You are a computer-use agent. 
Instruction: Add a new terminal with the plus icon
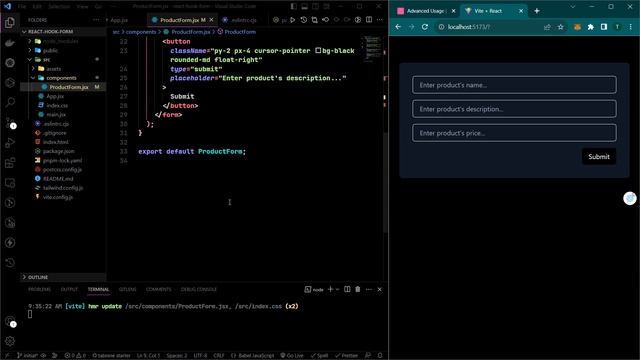point(330,289)
